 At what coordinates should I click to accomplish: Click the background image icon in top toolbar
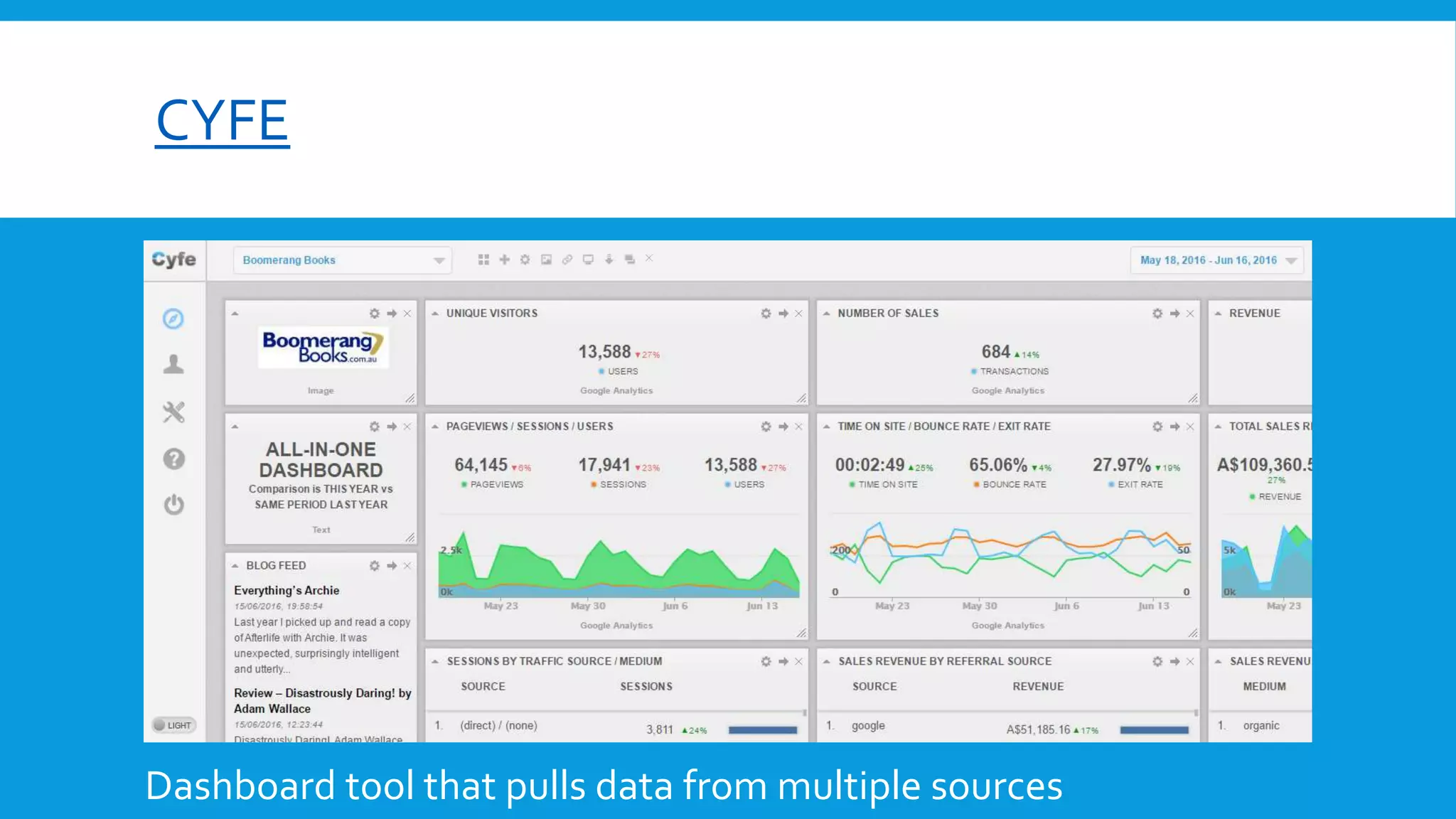pyautogui.click(x=546, y=259)
